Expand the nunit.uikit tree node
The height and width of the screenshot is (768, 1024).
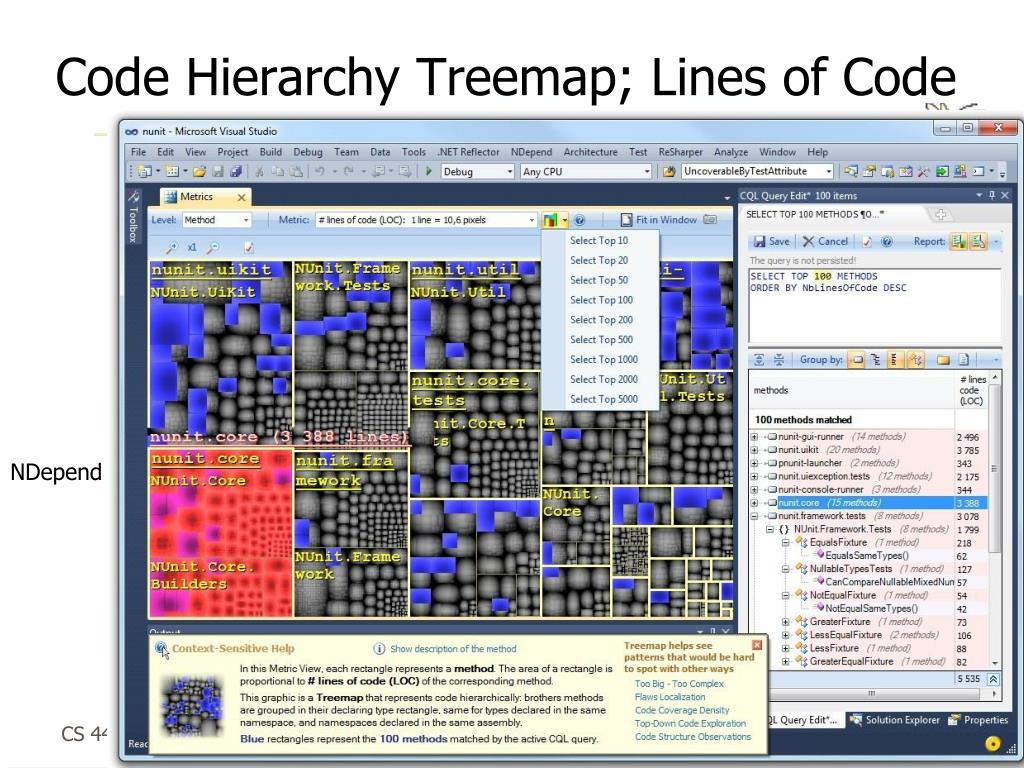coord(754,450)
